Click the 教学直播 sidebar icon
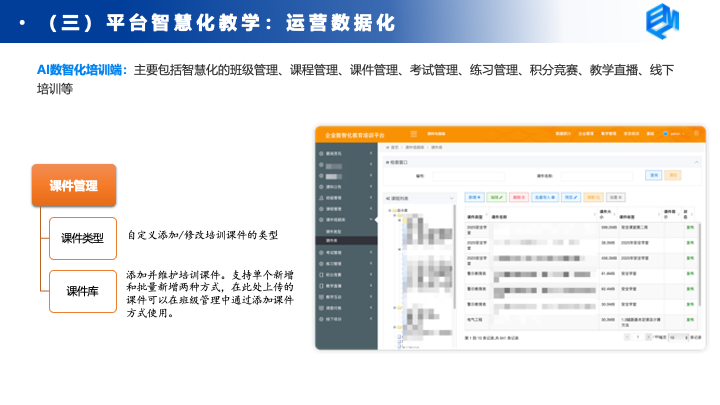Viewport: 720px width, 405px height. pos(321,285)
